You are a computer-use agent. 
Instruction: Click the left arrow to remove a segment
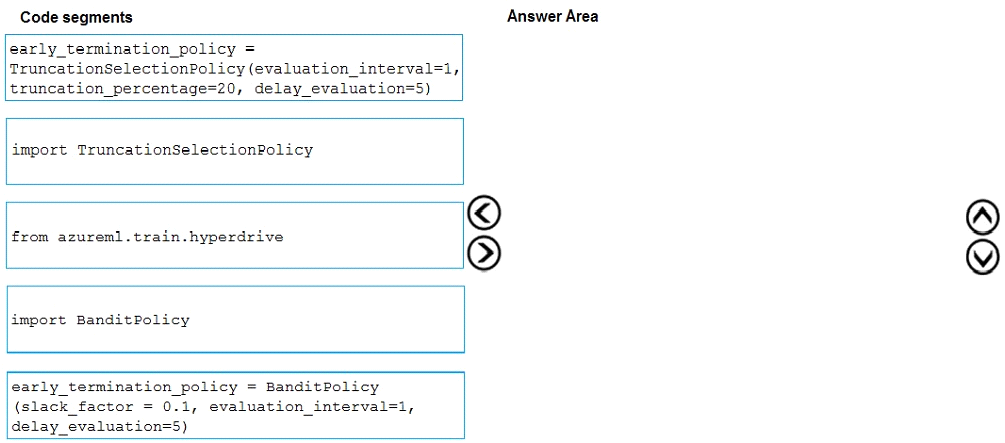(484, 213)
